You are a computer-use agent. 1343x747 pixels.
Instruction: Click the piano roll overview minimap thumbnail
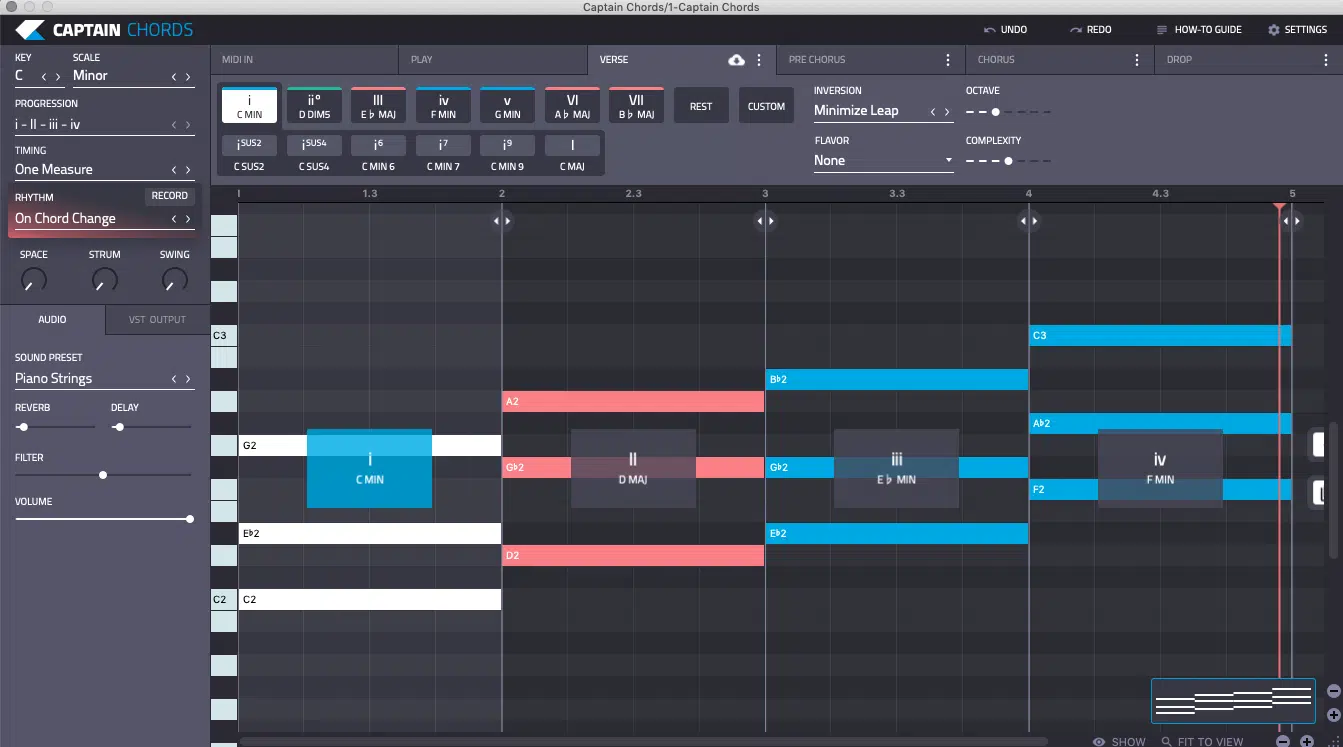coord(1233,701)
